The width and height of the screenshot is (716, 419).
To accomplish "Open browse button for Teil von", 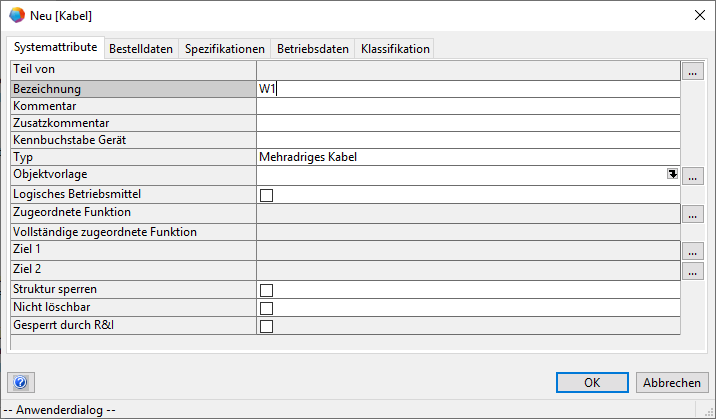I will 693,71.
